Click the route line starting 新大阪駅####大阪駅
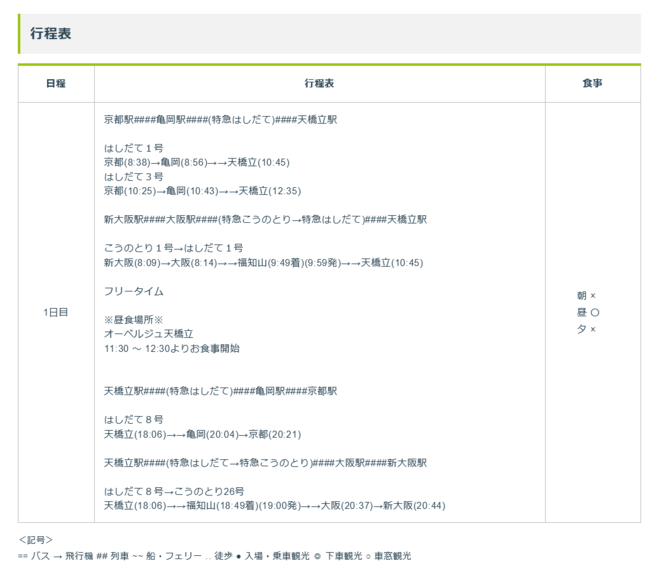This screenshot has width=650, height=568. click(265, 220)
